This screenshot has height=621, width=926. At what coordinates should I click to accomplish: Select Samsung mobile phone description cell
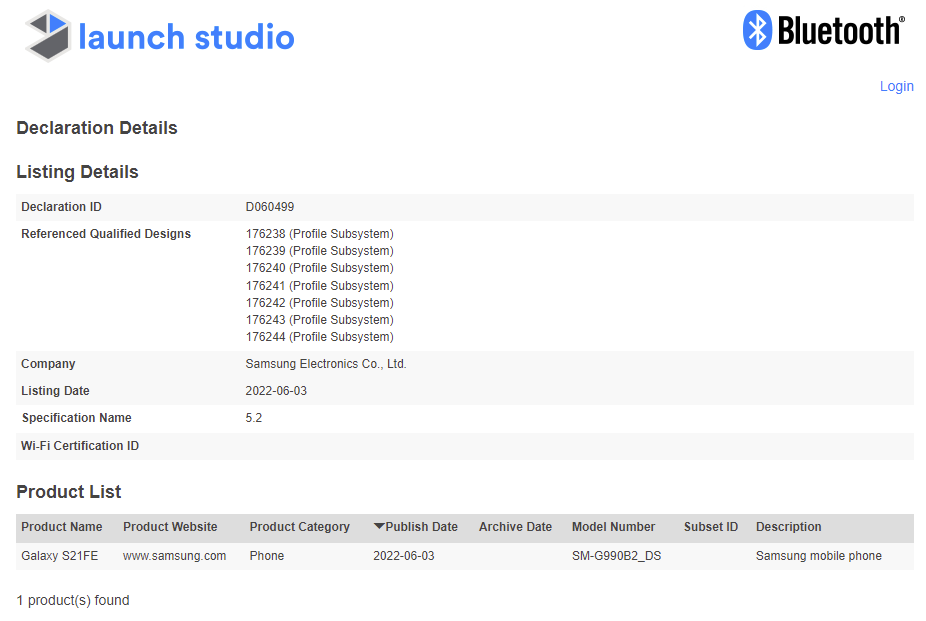819,555
